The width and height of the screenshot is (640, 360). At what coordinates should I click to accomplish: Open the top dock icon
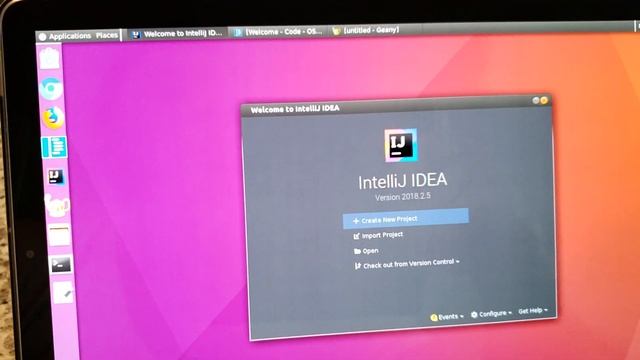49,58
